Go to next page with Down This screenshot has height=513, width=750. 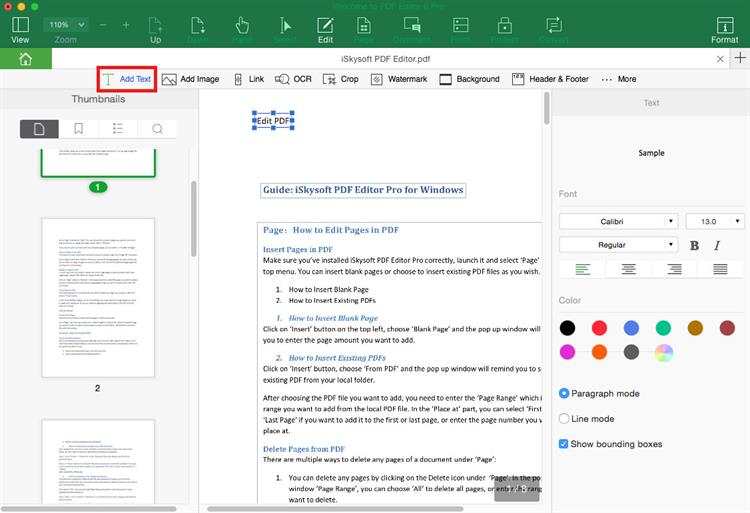click(198, 30)
